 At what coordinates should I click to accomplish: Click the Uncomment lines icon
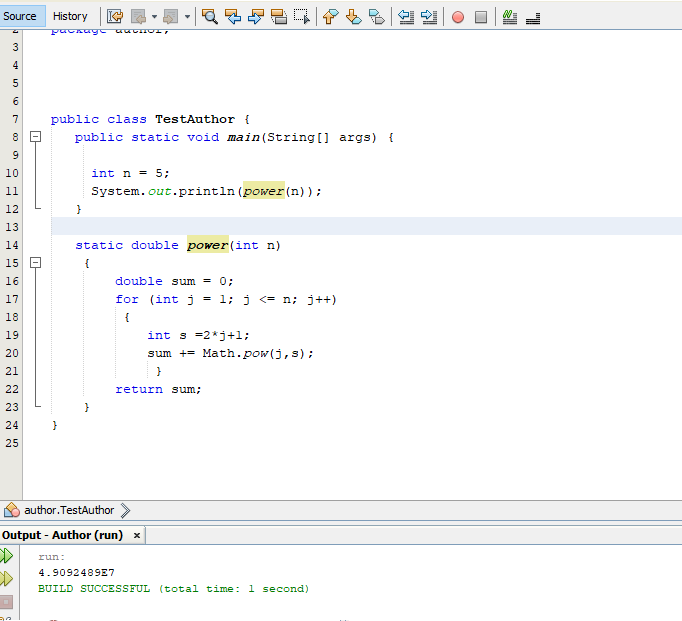tap(533, 17)
